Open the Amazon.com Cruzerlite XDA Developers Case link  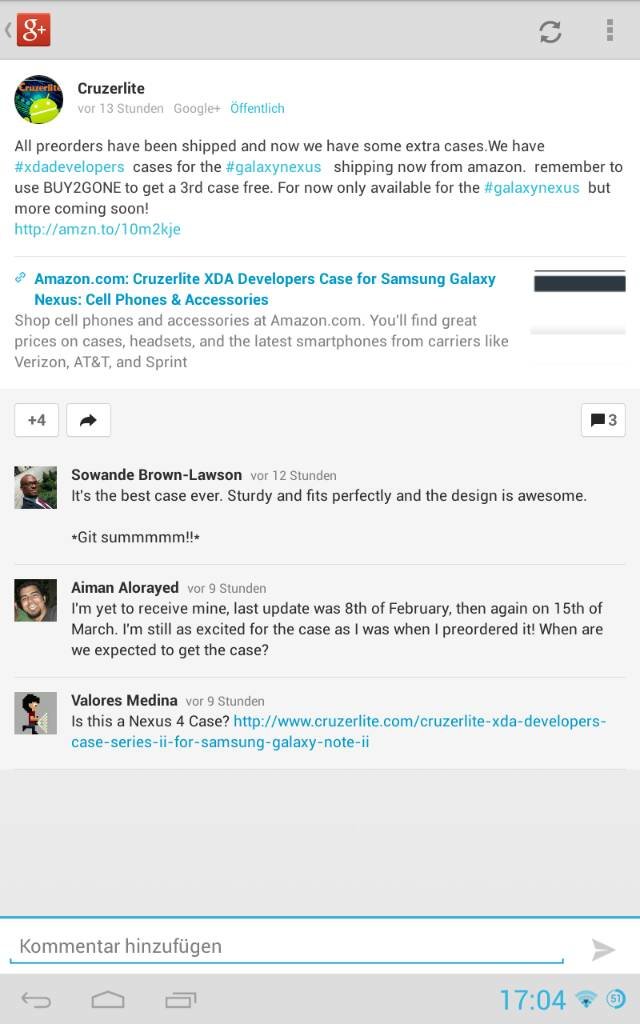[x=264, y=289]
